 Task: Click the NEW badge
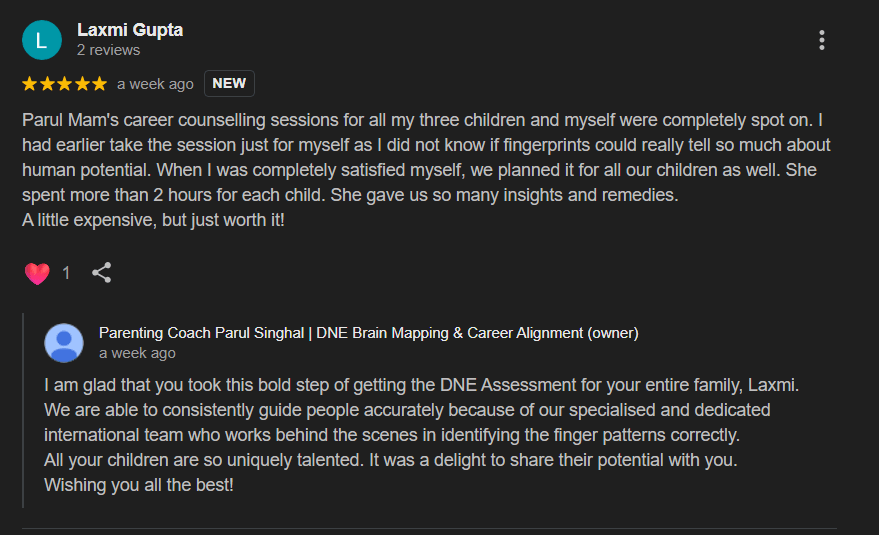coord(229,84)
